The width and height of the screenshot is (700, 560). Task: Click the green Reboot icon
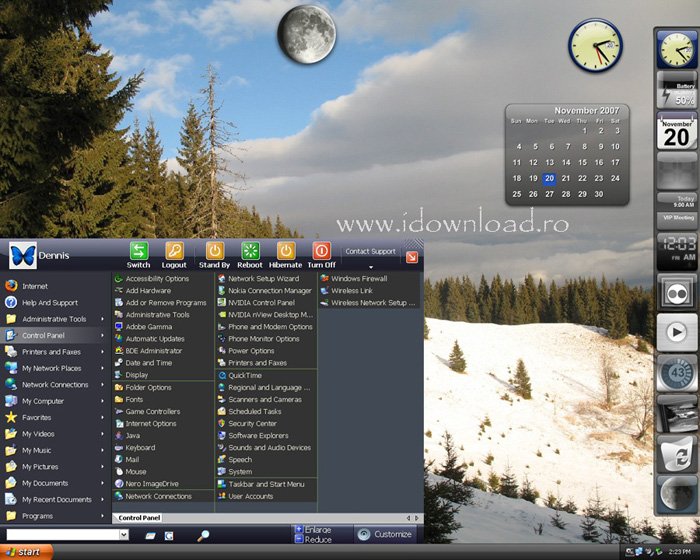tap(250, 251)
